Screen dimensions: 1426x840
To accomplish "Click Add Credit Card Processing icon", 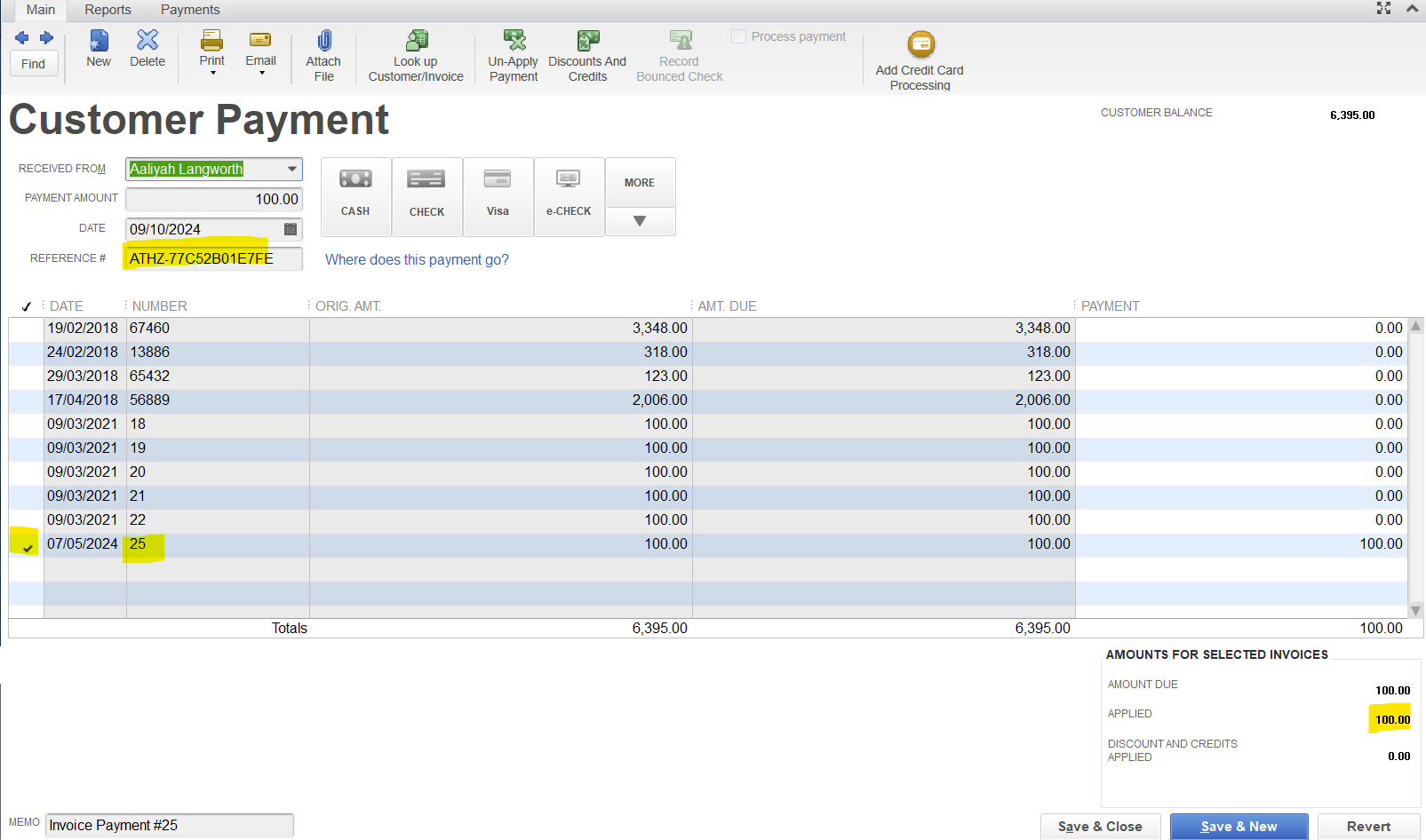I will [920, 44].
